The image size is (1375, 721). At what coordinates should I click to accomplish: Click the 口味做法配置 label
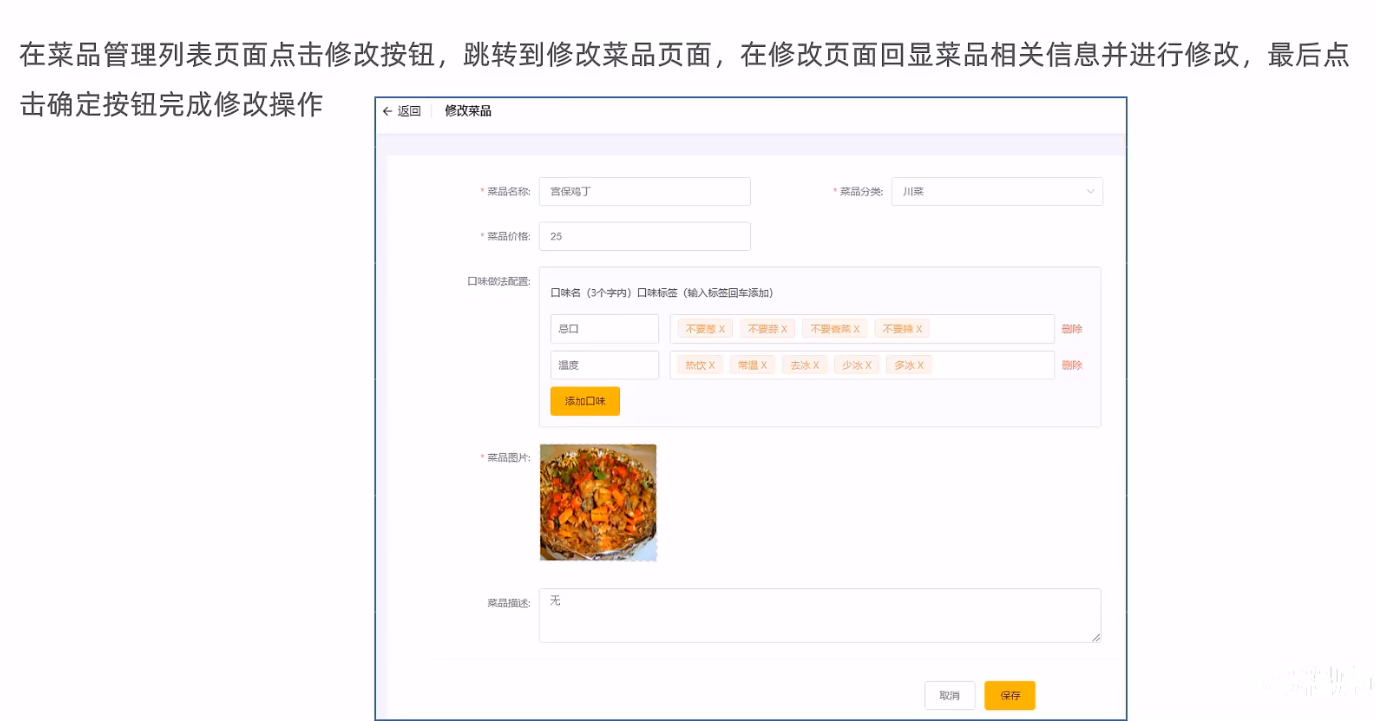499,281
